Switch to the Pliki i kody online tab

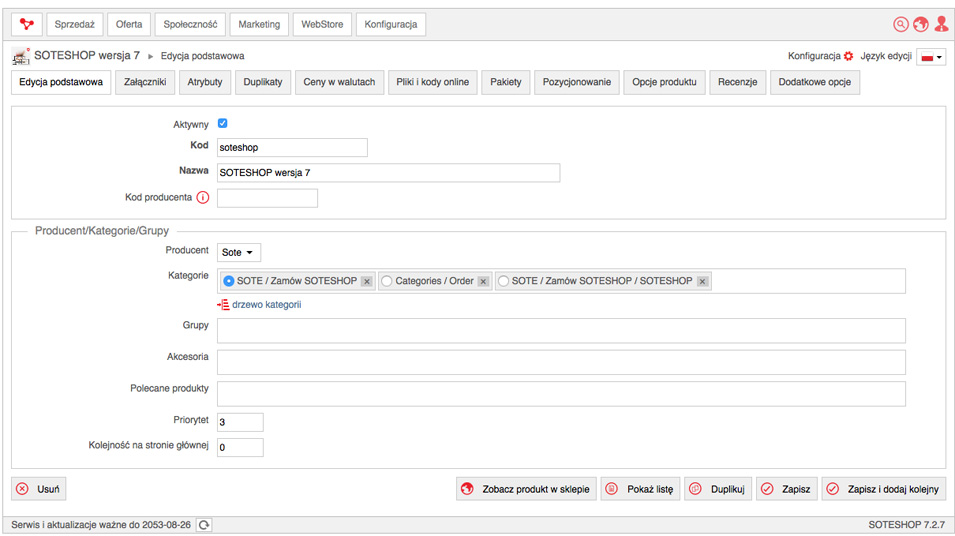(432, 82)
